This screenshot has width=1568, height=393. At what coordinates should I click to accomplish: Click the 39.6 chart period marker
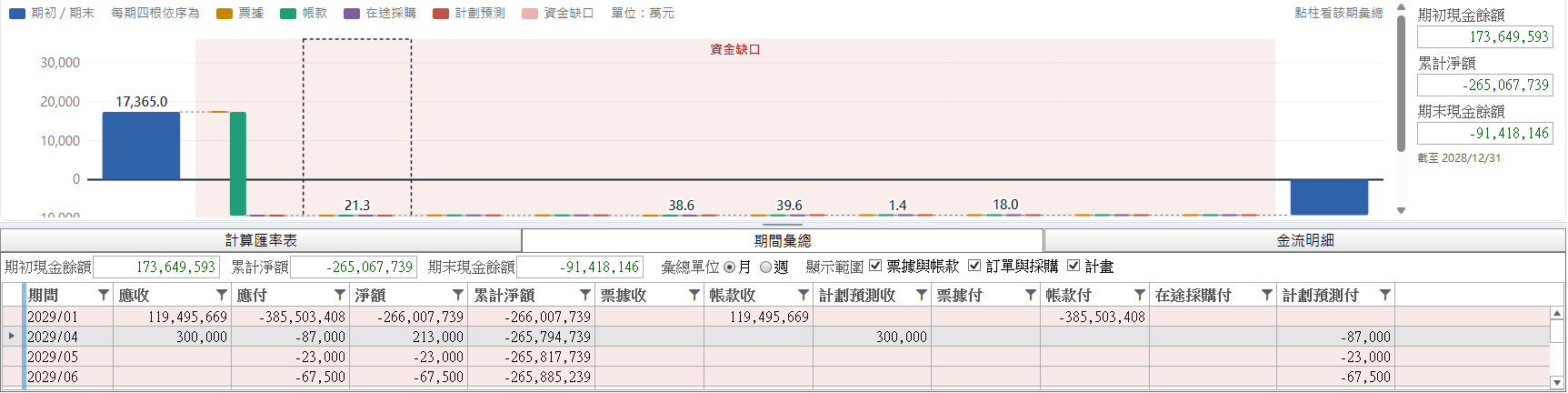[x=789, y=206]
